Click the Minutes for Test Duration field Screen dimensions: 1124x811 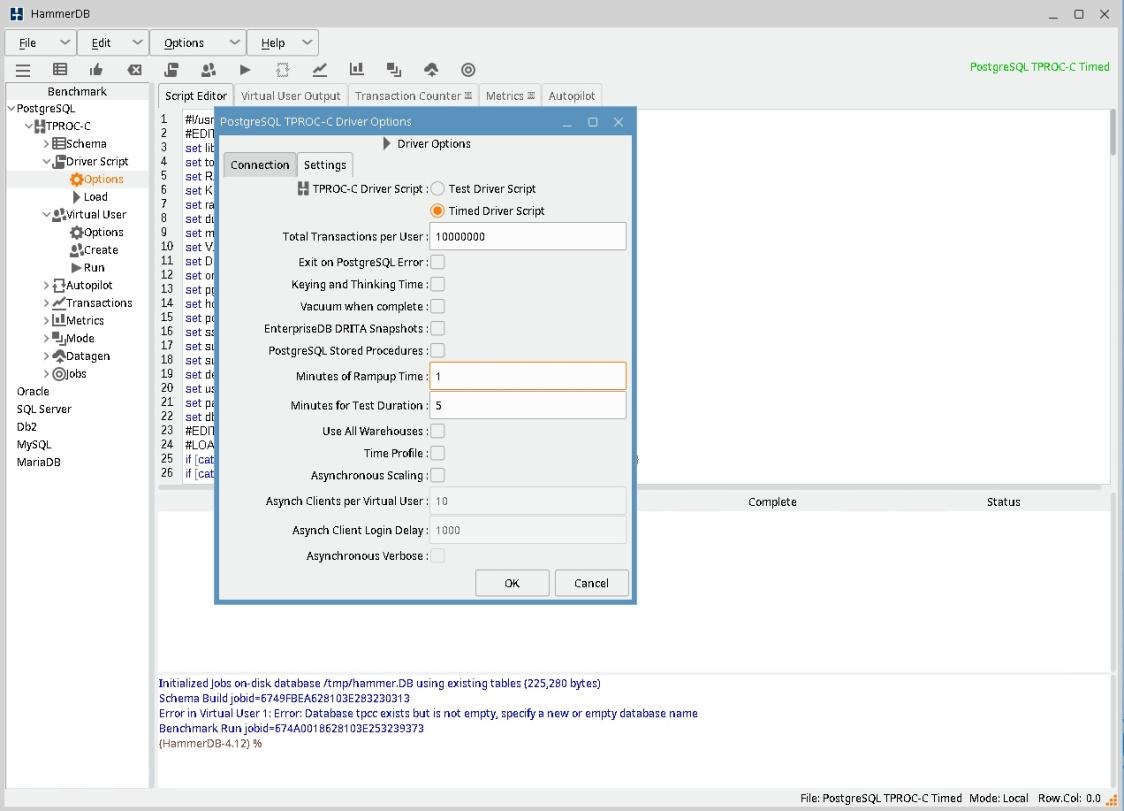(x=527, y=406)
